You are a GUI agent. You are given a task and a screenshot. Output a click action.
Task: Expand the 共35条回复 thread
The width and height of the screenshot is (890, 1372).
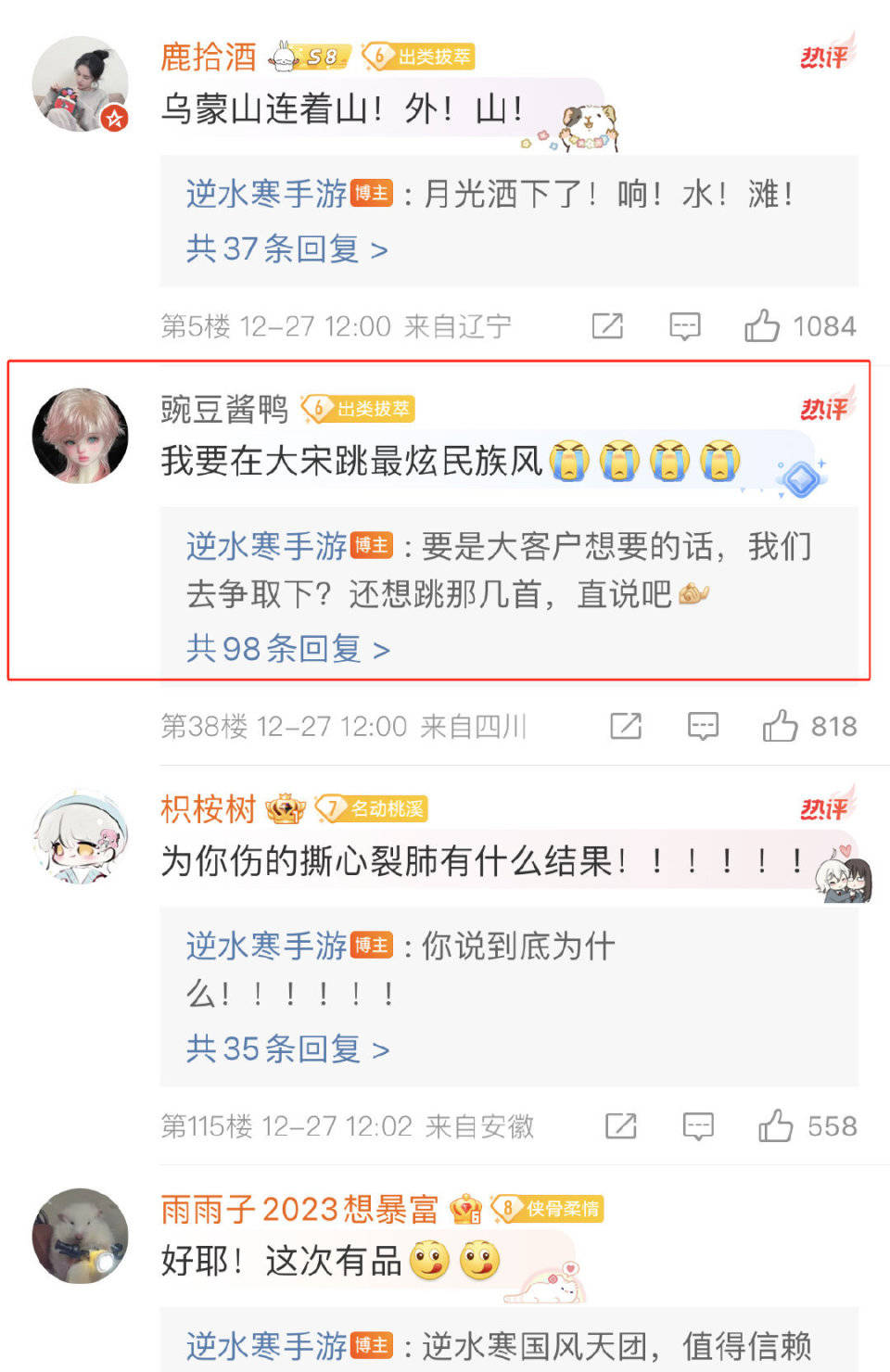tap(287, 1048)
